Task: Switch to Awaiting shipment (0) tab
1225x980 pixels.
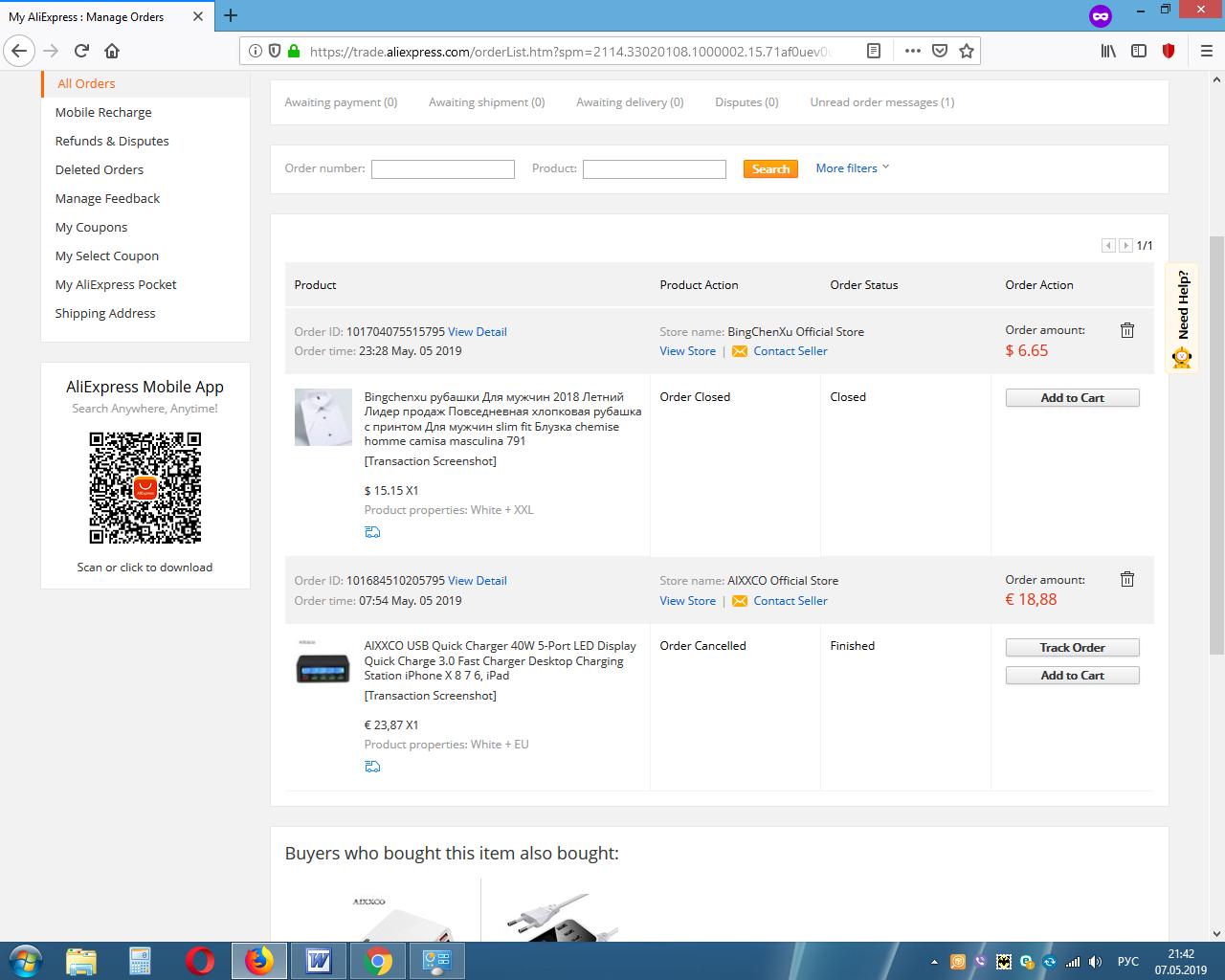Action: [x=487, y=102]
